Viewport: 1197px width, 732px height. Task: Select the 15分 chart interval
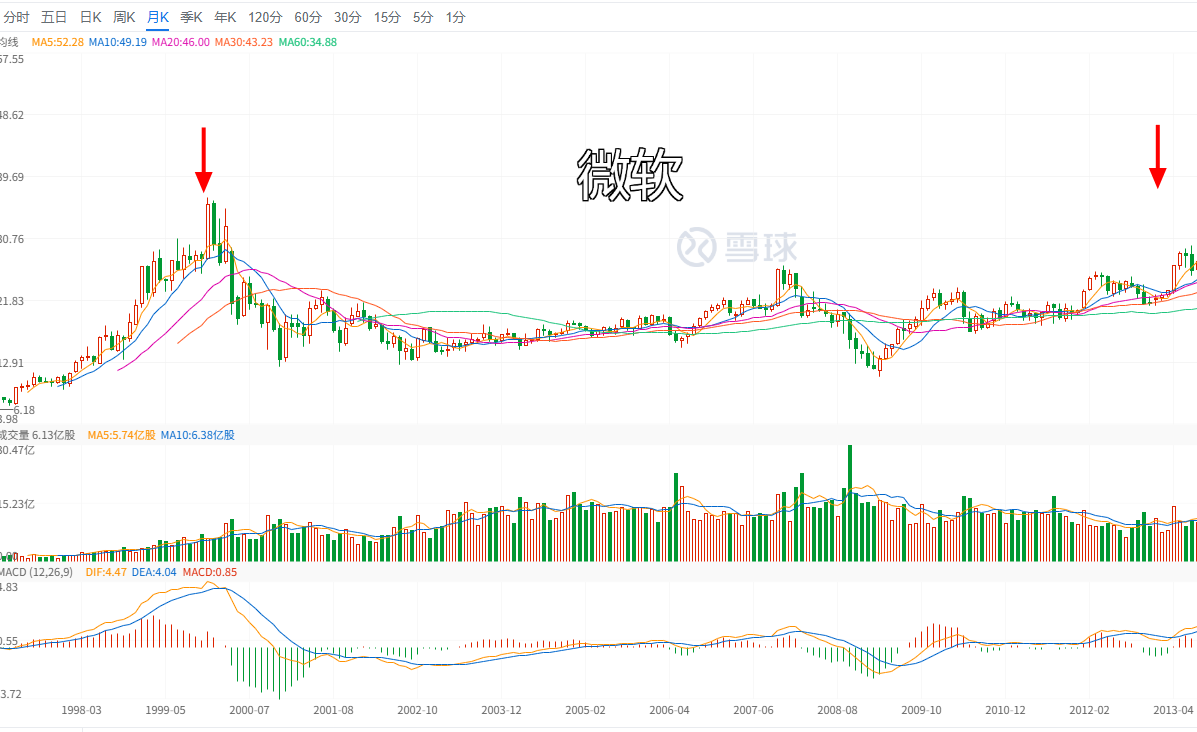coord(387,17)
